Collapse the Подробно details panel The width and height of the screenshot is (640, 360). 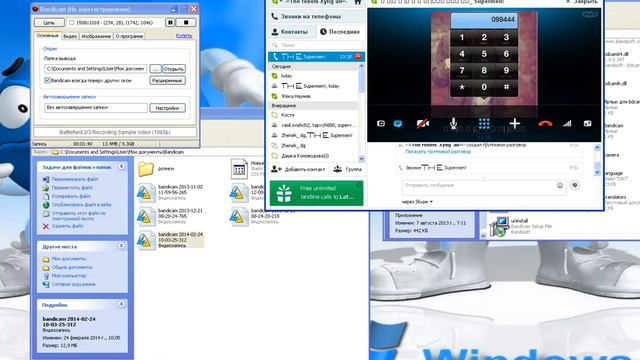[x=121, y=304]
